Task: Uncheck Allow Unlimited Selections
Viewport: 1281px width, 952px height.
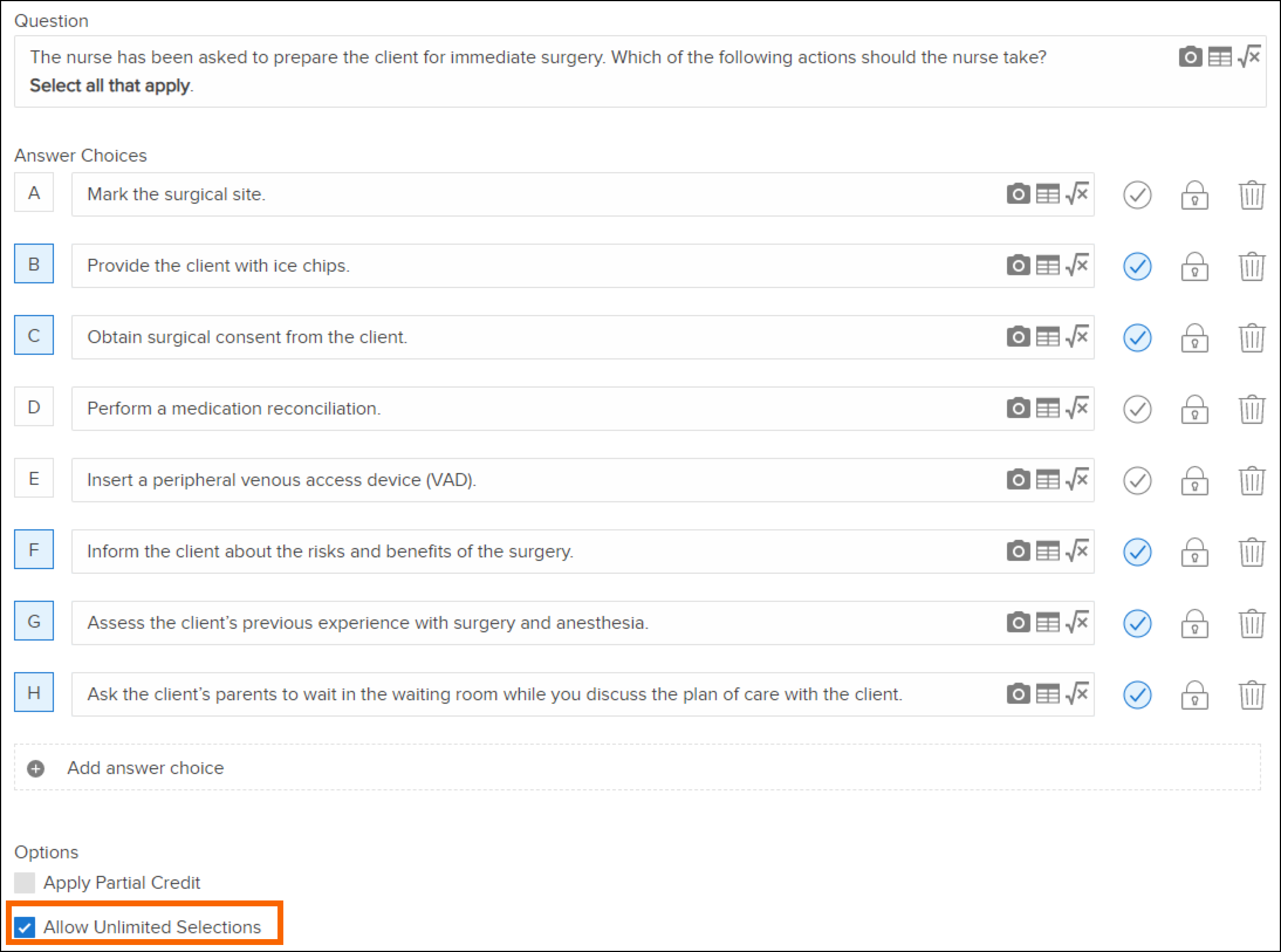Action: tap(25, 927)
